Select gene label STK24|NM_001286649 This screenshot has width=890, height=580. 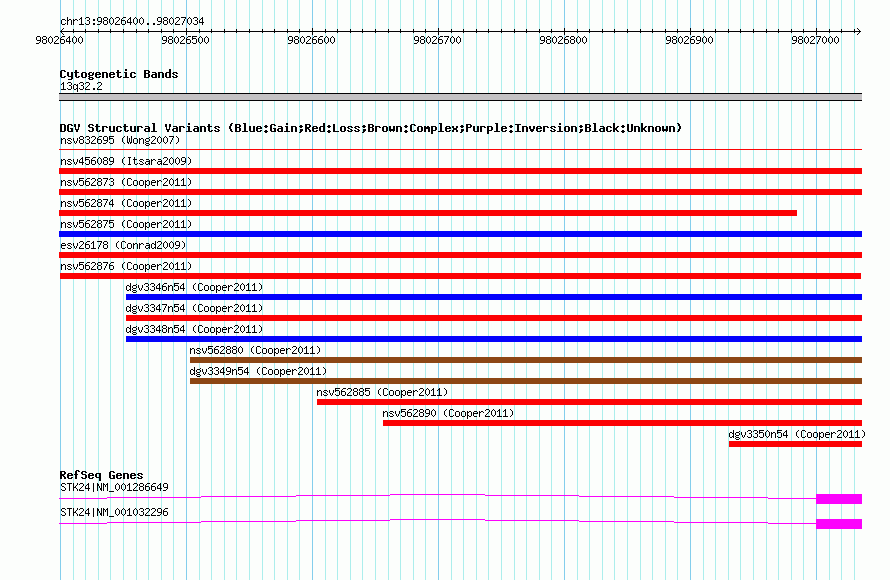pyautogui.click(x=114, y=487)
